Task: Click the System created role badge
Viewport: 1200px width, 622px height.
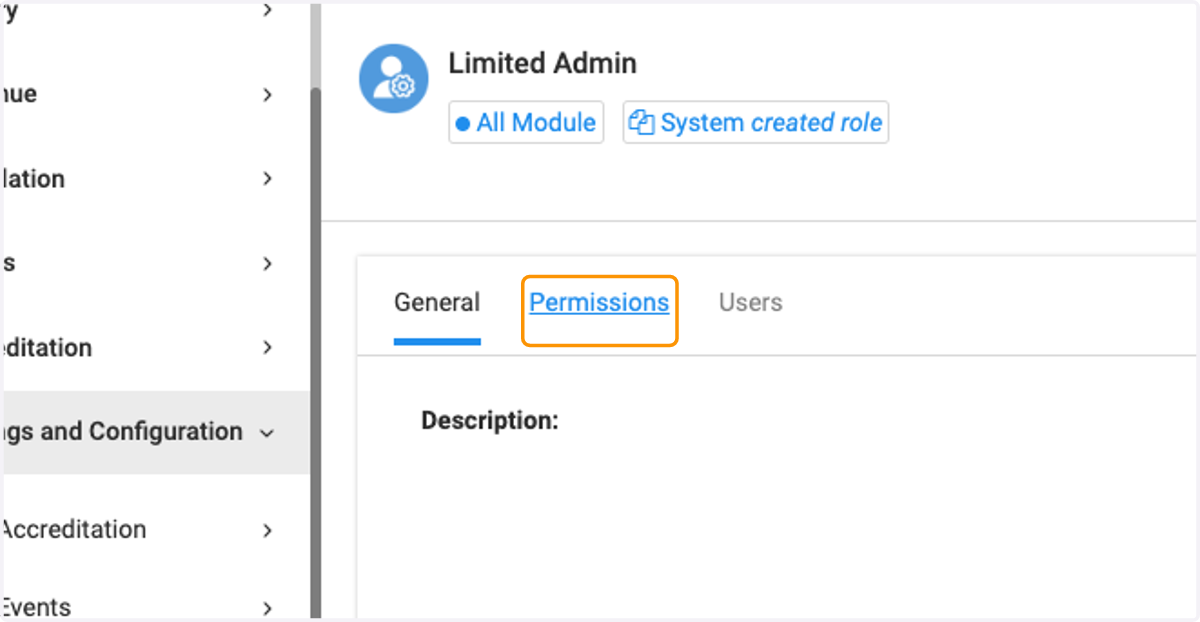Action: pyautogui.click(x=756, y=122)
